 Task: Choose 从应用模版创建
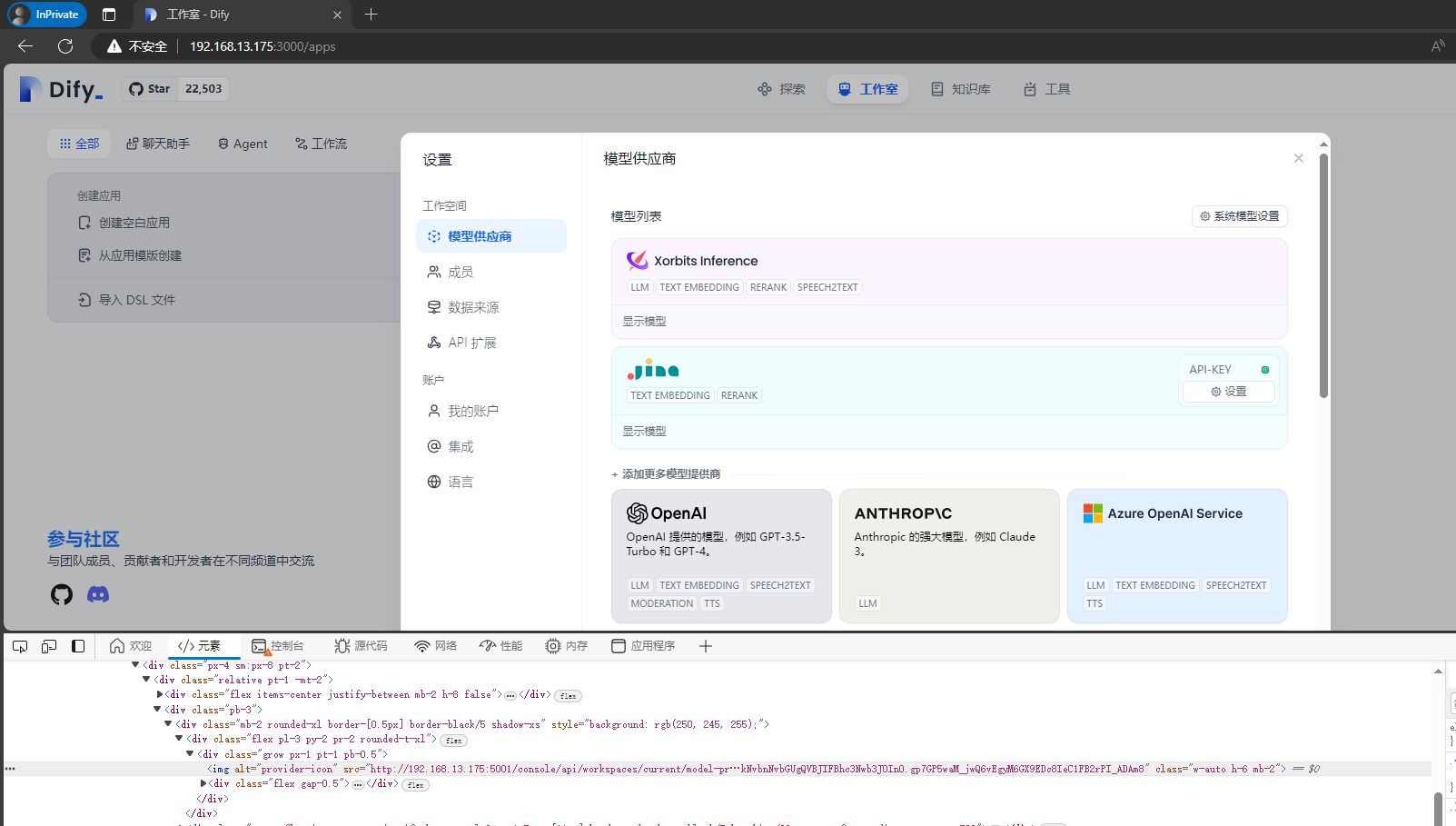tap(130, 255)
